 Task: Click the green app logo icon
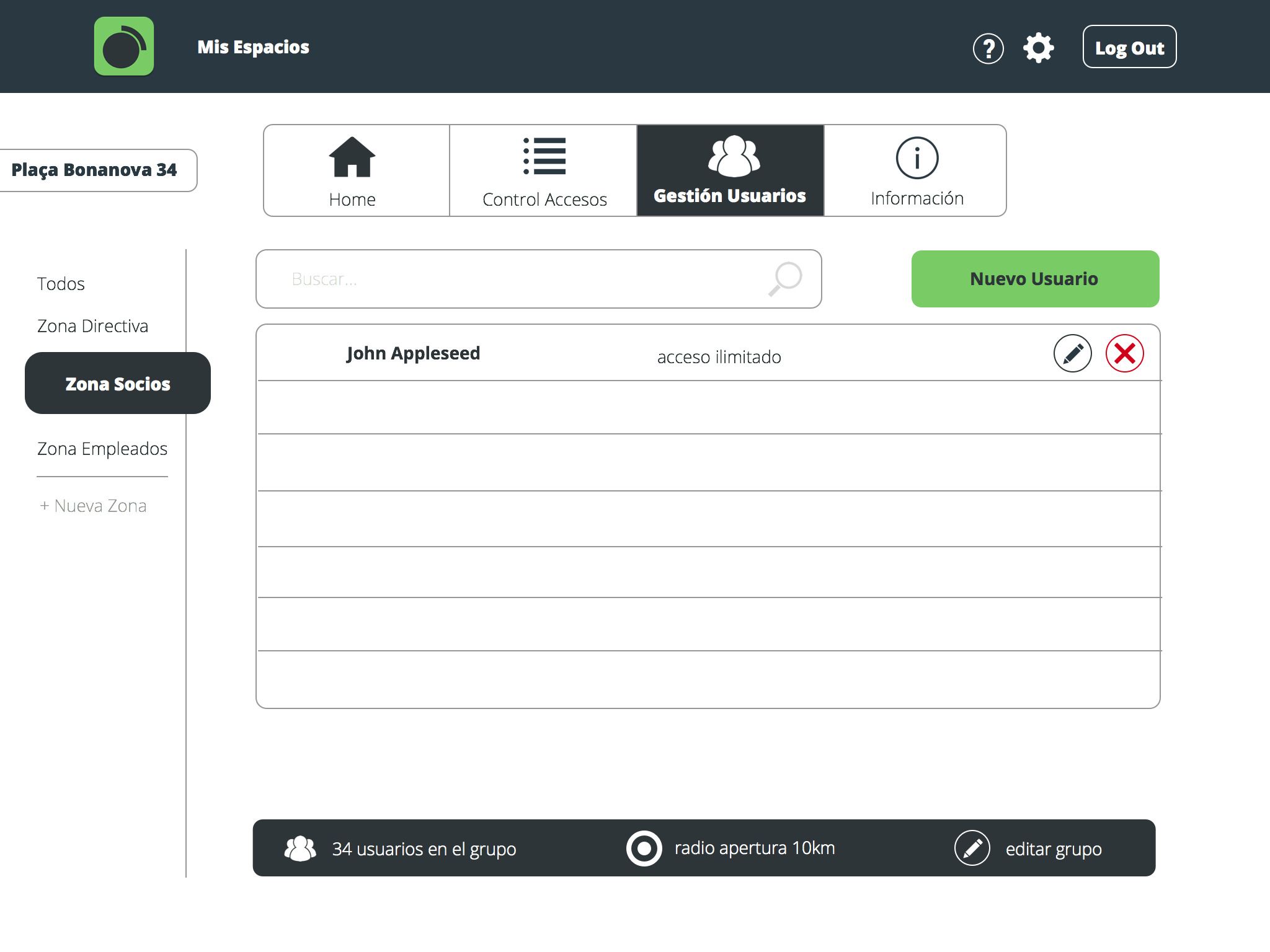coord(124,46)
